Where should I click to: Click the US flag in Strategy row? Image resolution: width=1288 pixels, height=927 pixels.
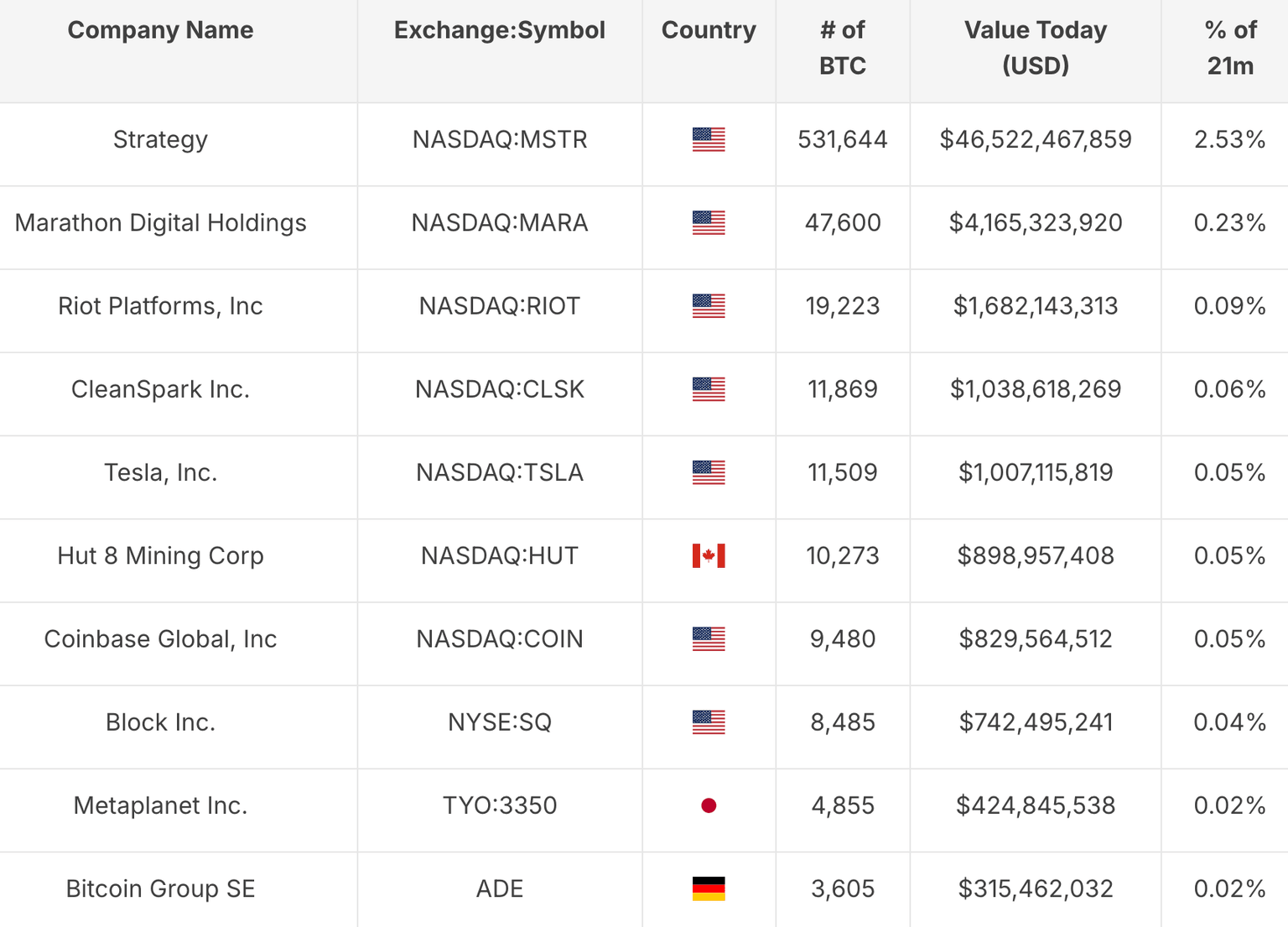(x=709, y=139)
